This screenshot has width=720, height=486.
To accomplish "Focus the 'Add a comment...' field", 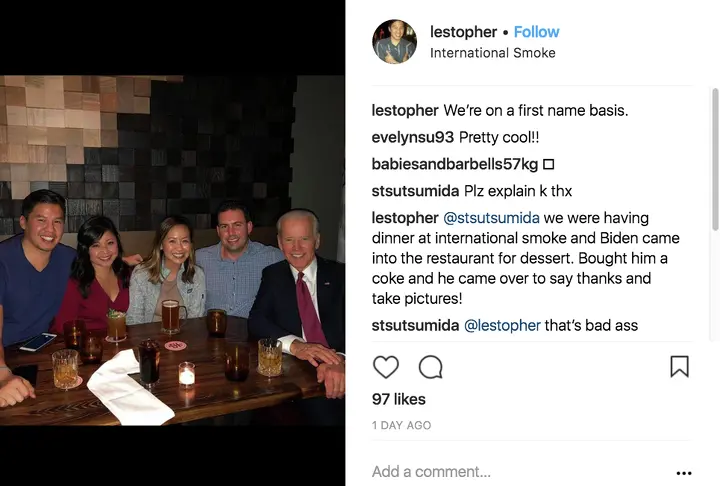I will pyautogui.click(x=519, y=472).
